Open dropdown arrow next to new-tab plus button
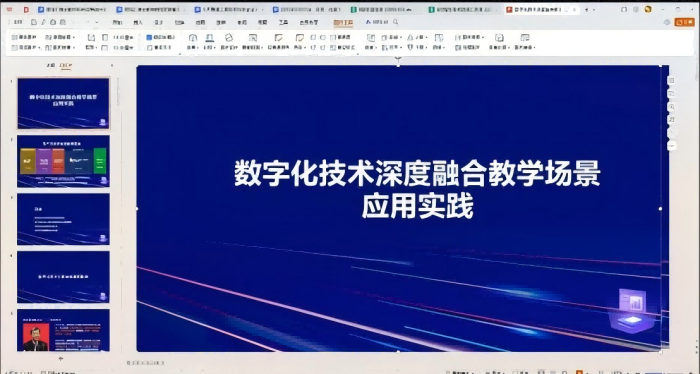The image size is (700, 374). coord(594,10)
